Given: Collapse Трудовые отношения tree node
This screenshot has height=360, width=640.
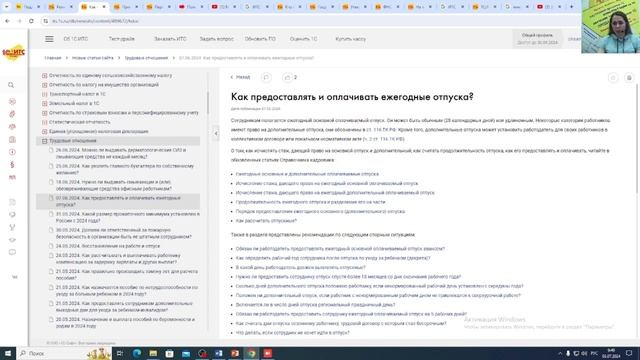Looking at the screenshot, I should pos(44,141).
